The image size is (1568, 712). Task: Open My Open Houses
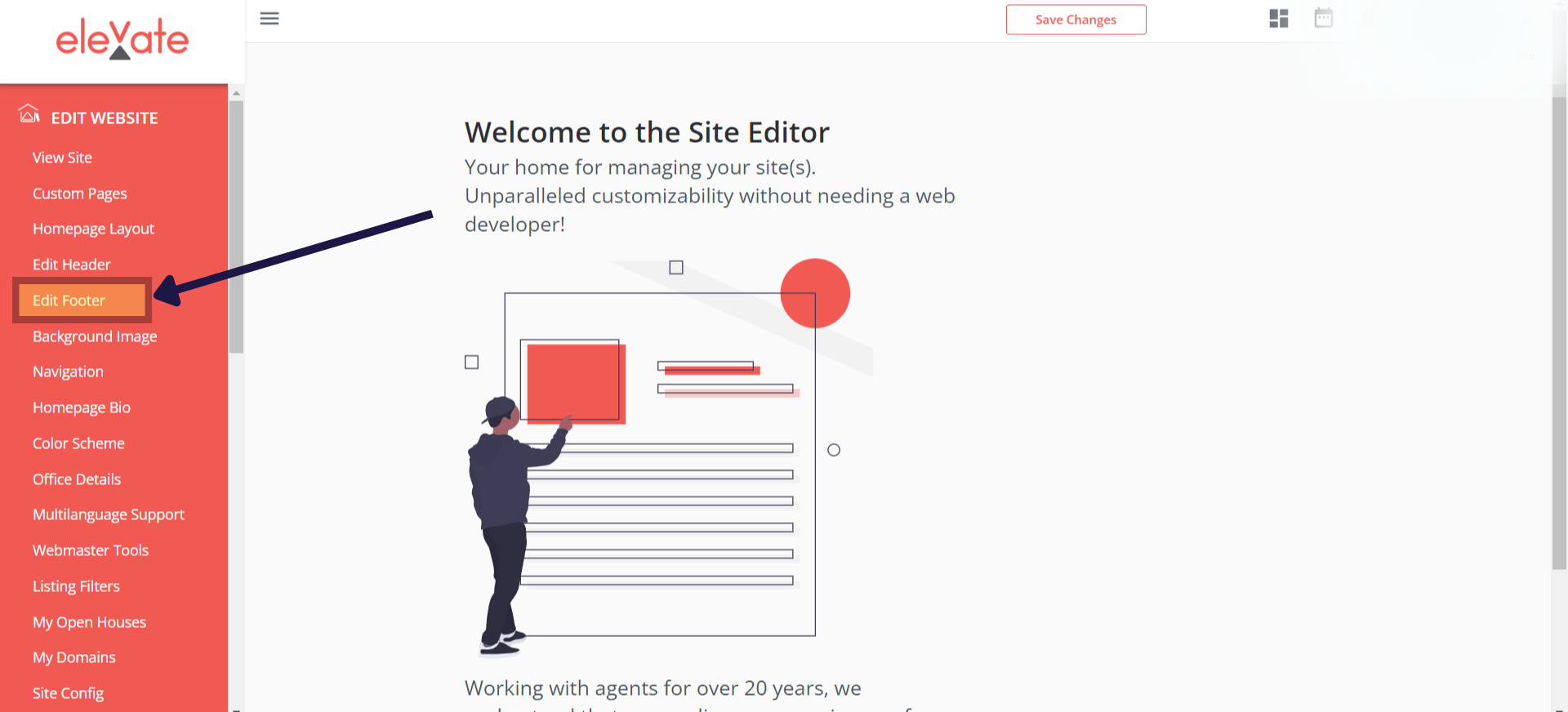pos(89,622)
